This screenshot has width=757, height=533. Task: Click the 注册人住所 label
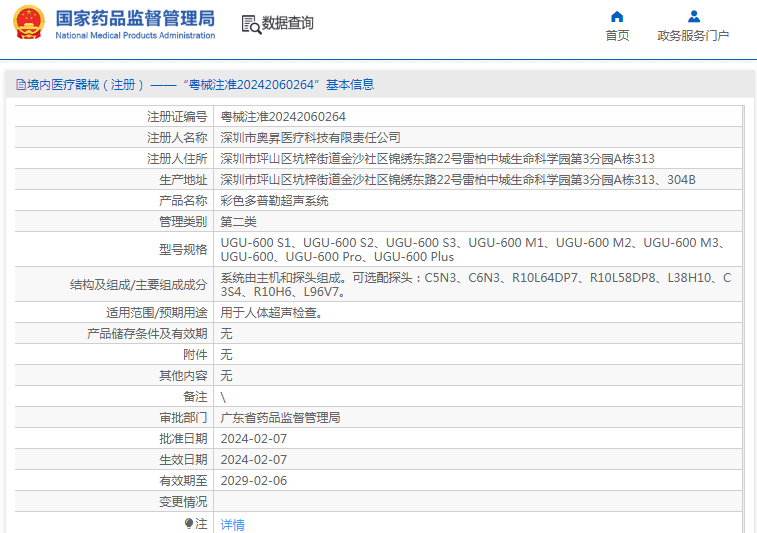pos(177,159)
